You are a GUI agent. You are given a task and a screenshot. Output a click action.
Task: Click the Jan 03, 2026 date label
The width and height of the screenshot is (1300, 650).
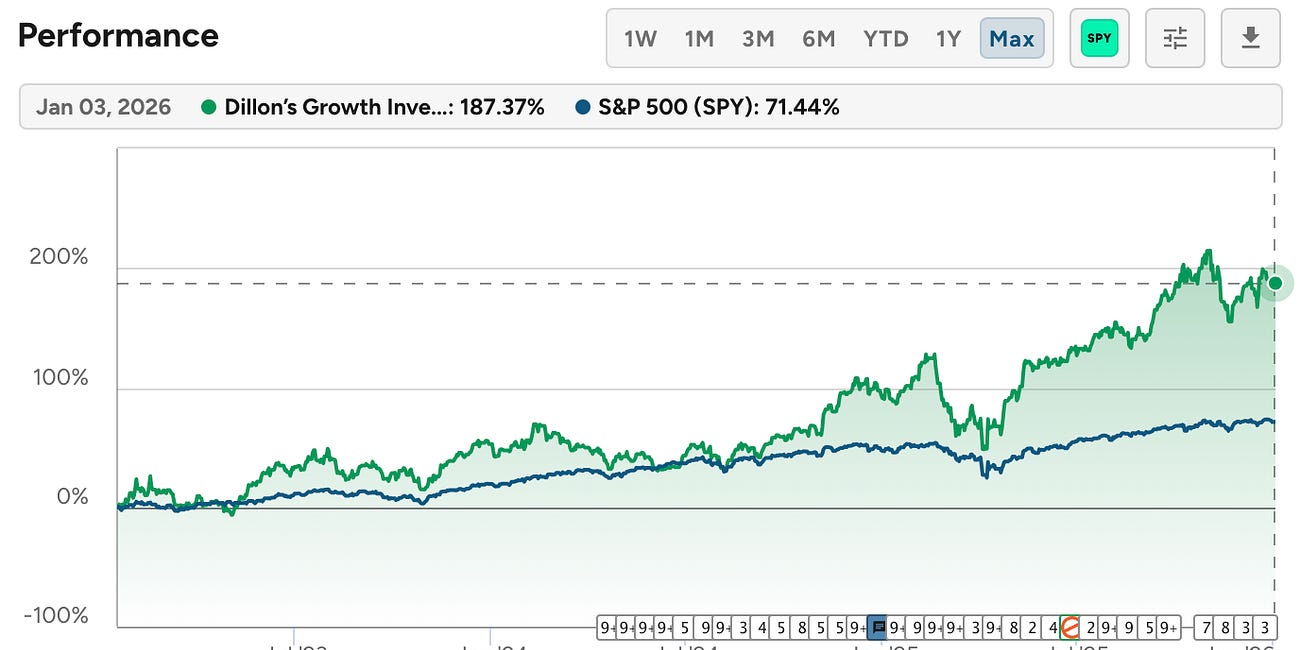[103, 107]
